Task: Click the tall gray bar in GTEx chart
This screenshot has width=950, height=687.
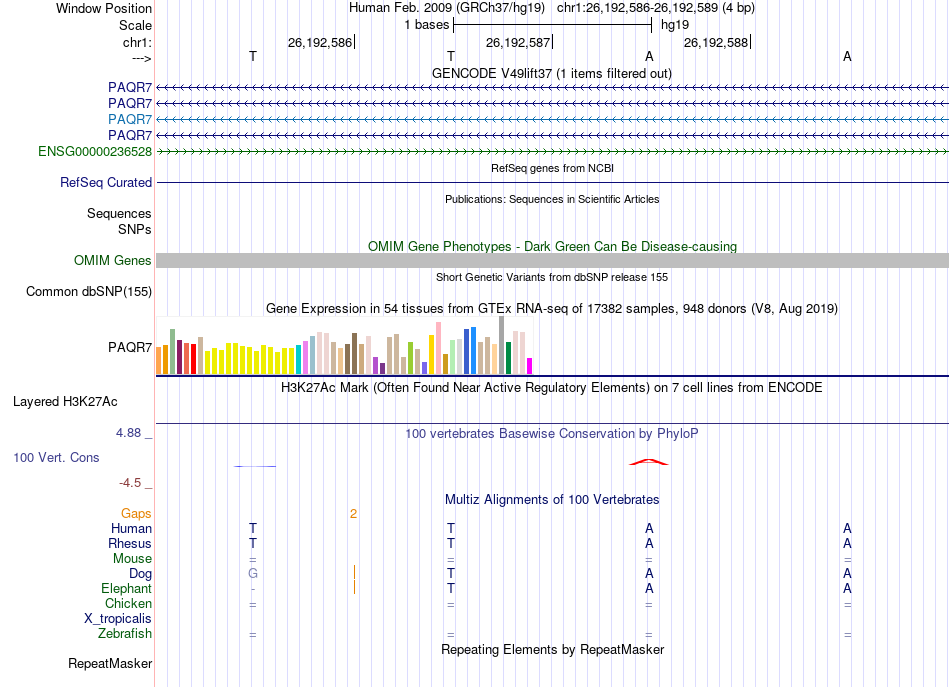Action: coord(502,345)
